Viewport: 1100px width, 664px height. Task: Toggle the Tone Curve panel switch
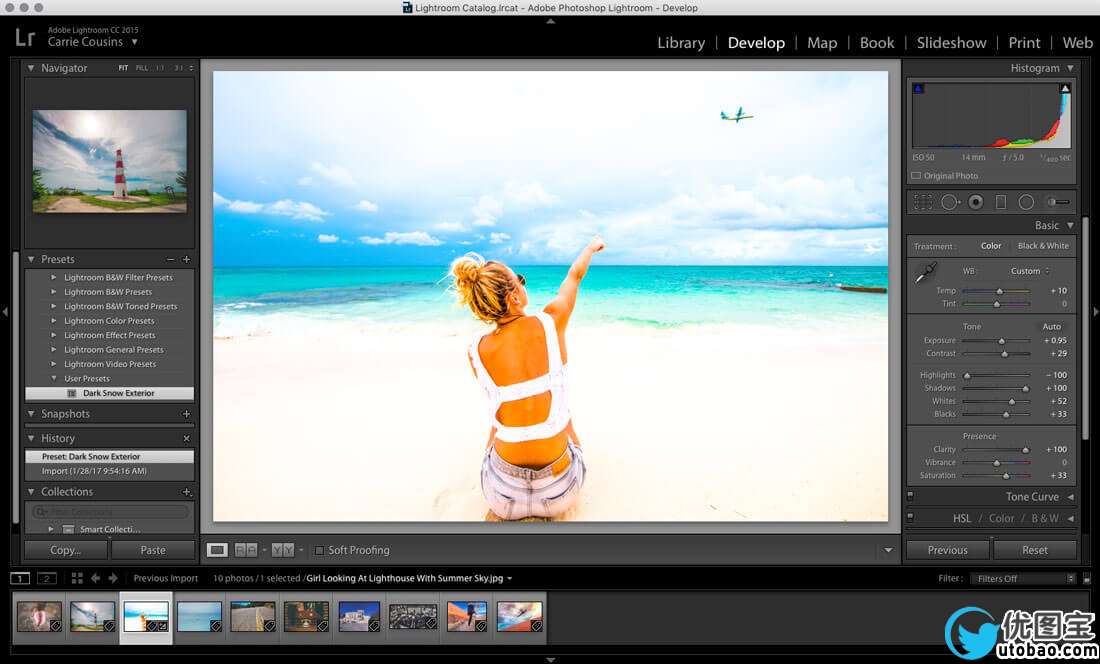(910, 496)
